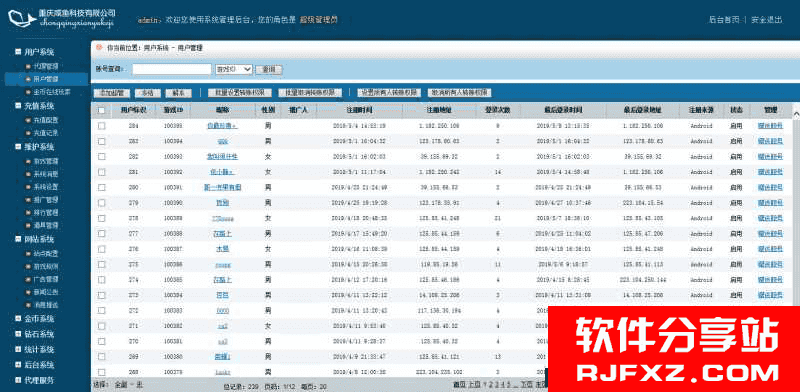Open the first item under 用户系统
Viewport: 800px width, 392px height.
[x=45, y=66]
